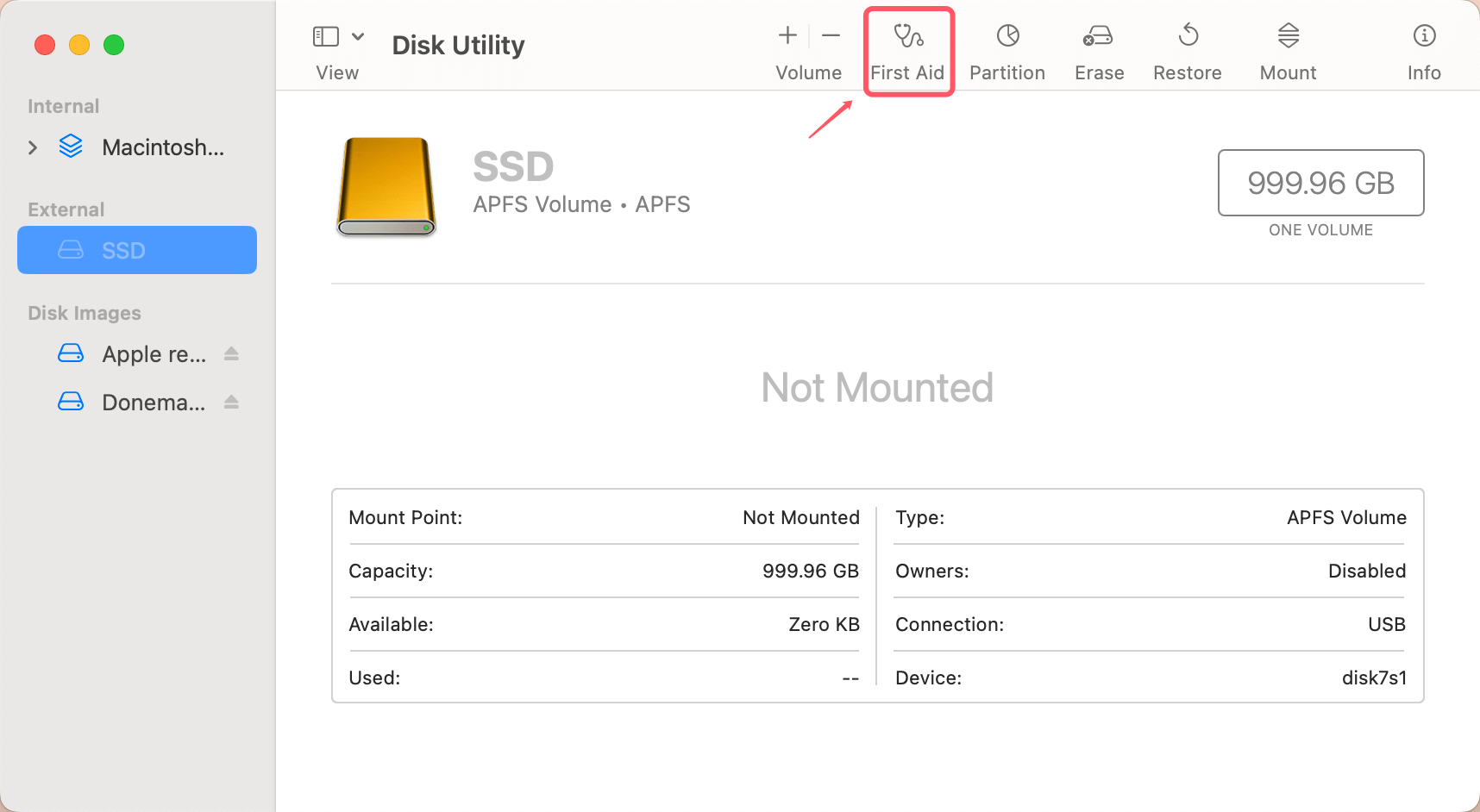Expand the Macintosh disk tree item
1480x812 pixels.
[x=33, y=147]
